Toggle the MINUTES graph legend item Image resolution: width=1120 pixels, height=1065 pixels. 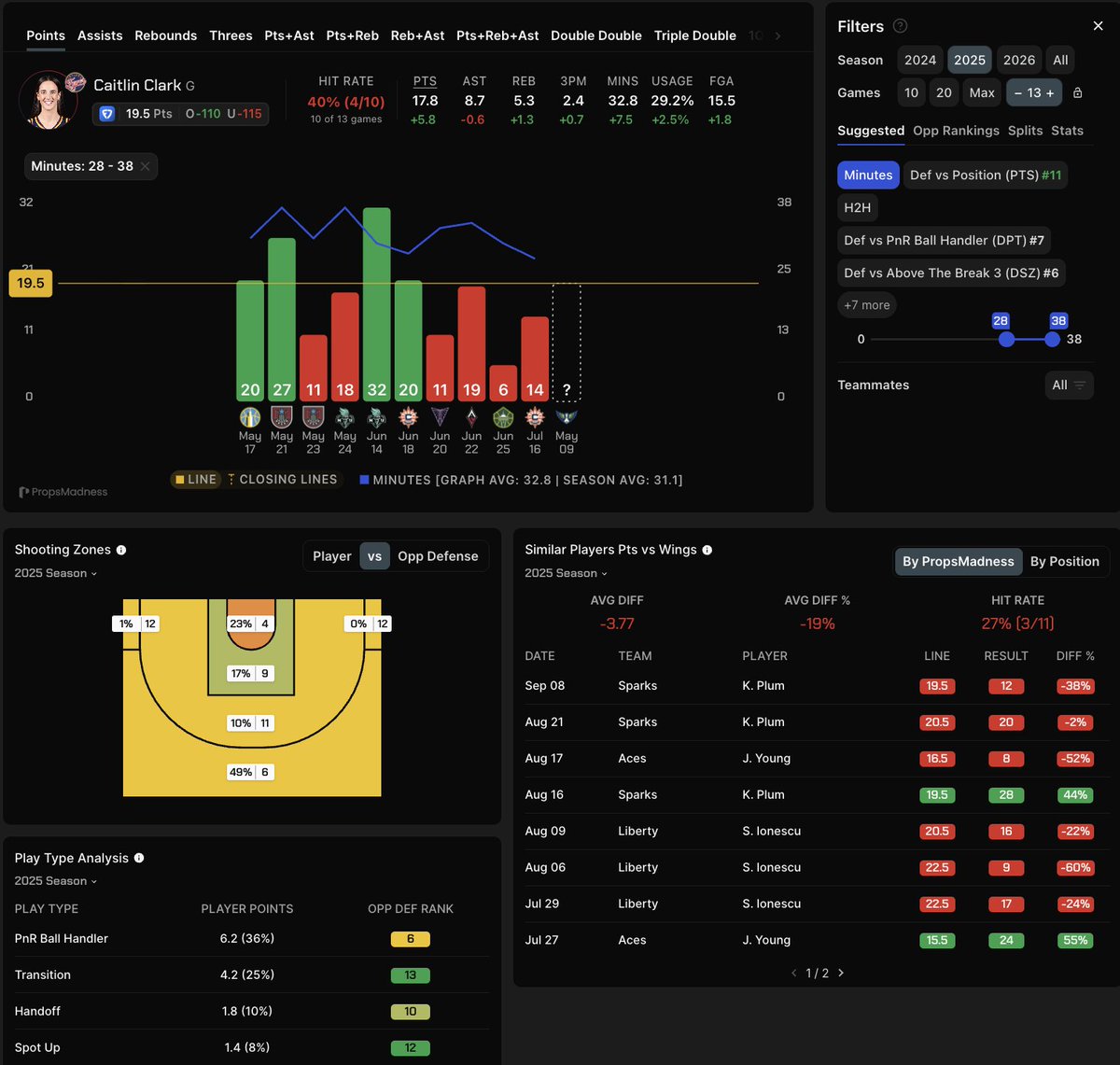click(x=521, y=480)
